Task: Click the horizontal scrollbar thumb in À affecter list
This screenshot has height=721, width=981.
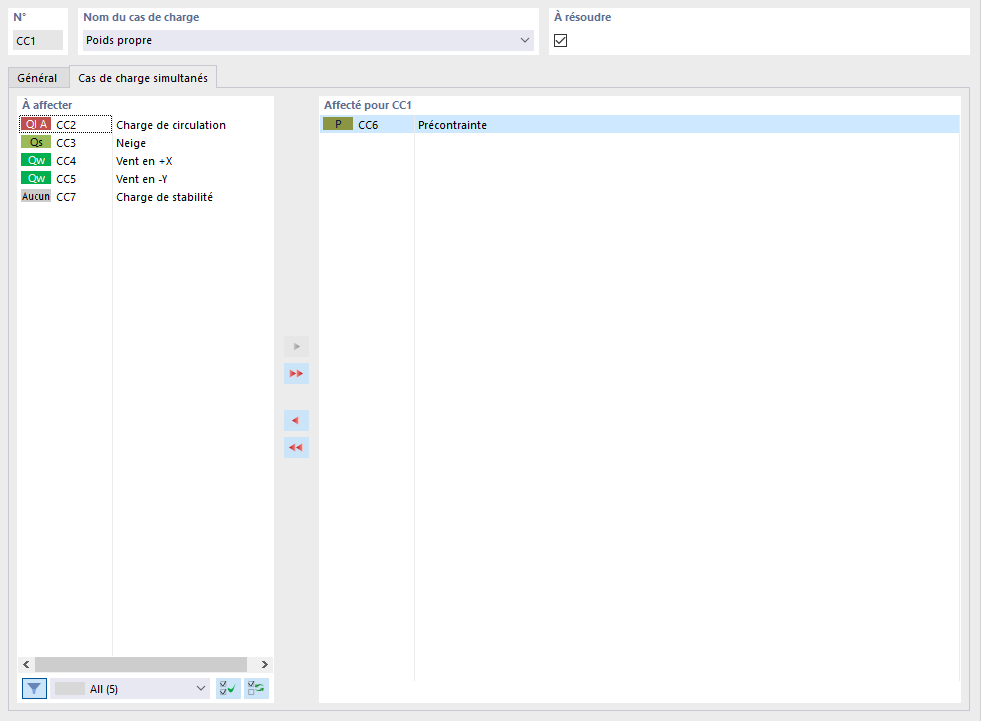Action: click(x=141, y=664)
